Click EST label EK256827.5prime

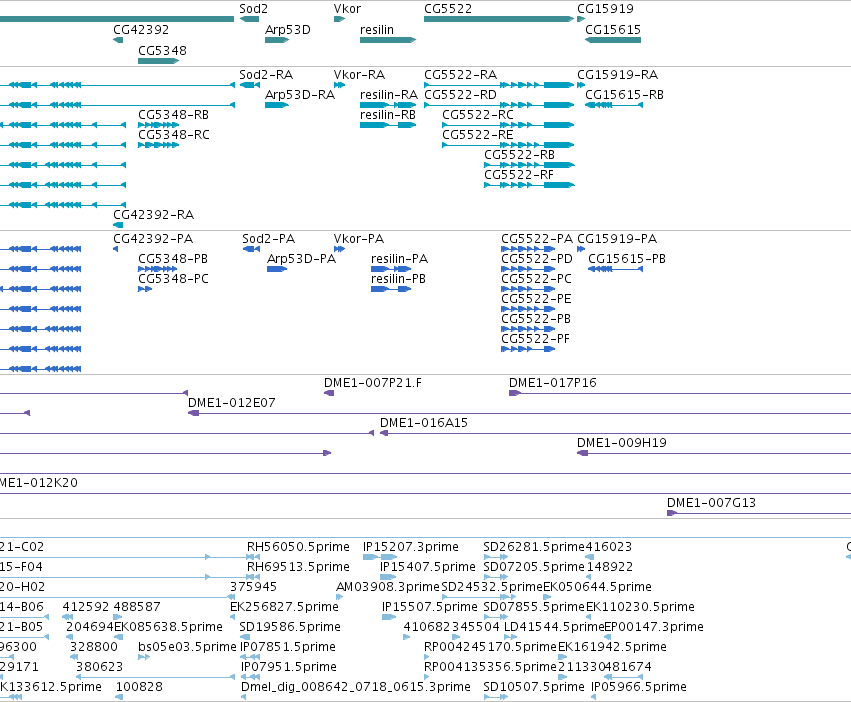pyautogui.click(x=284, y=607)
